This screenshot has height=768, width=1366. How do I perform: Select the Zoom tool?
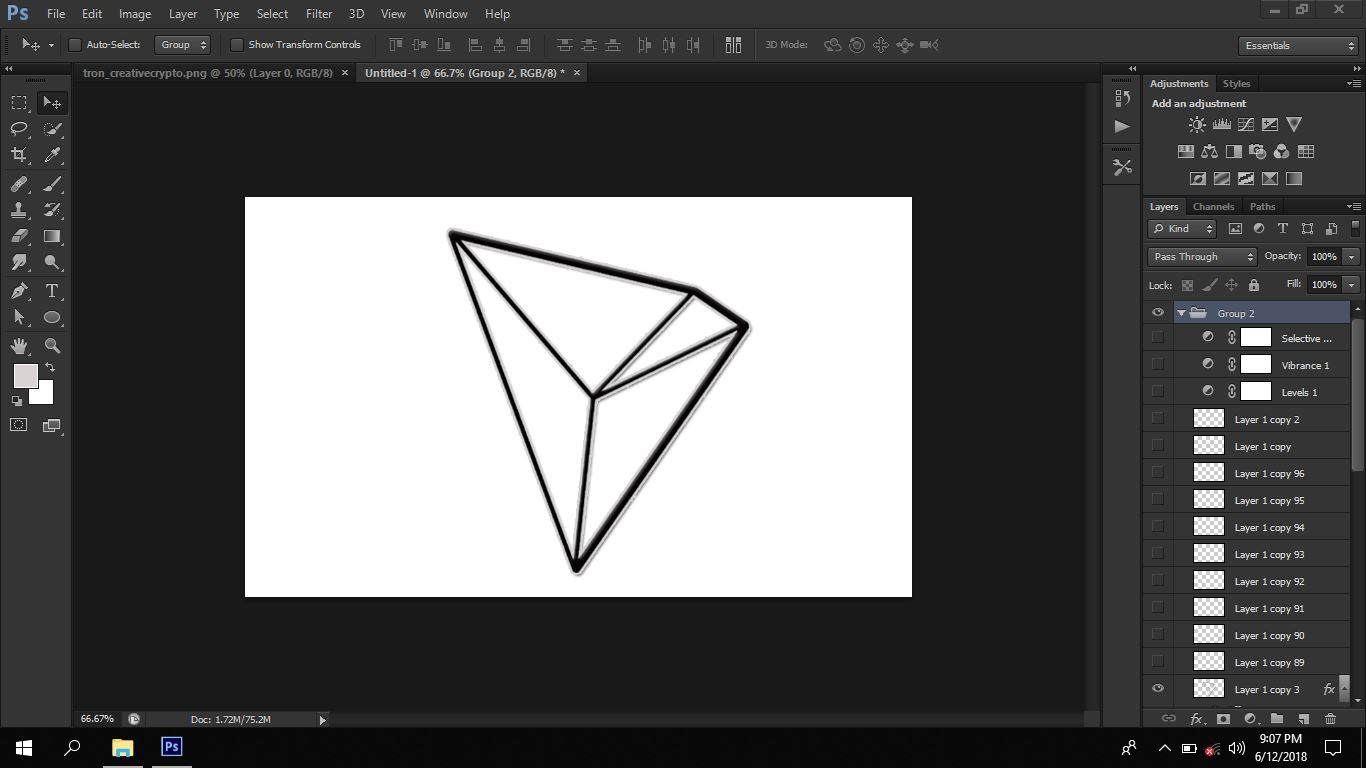coord(52,346)
